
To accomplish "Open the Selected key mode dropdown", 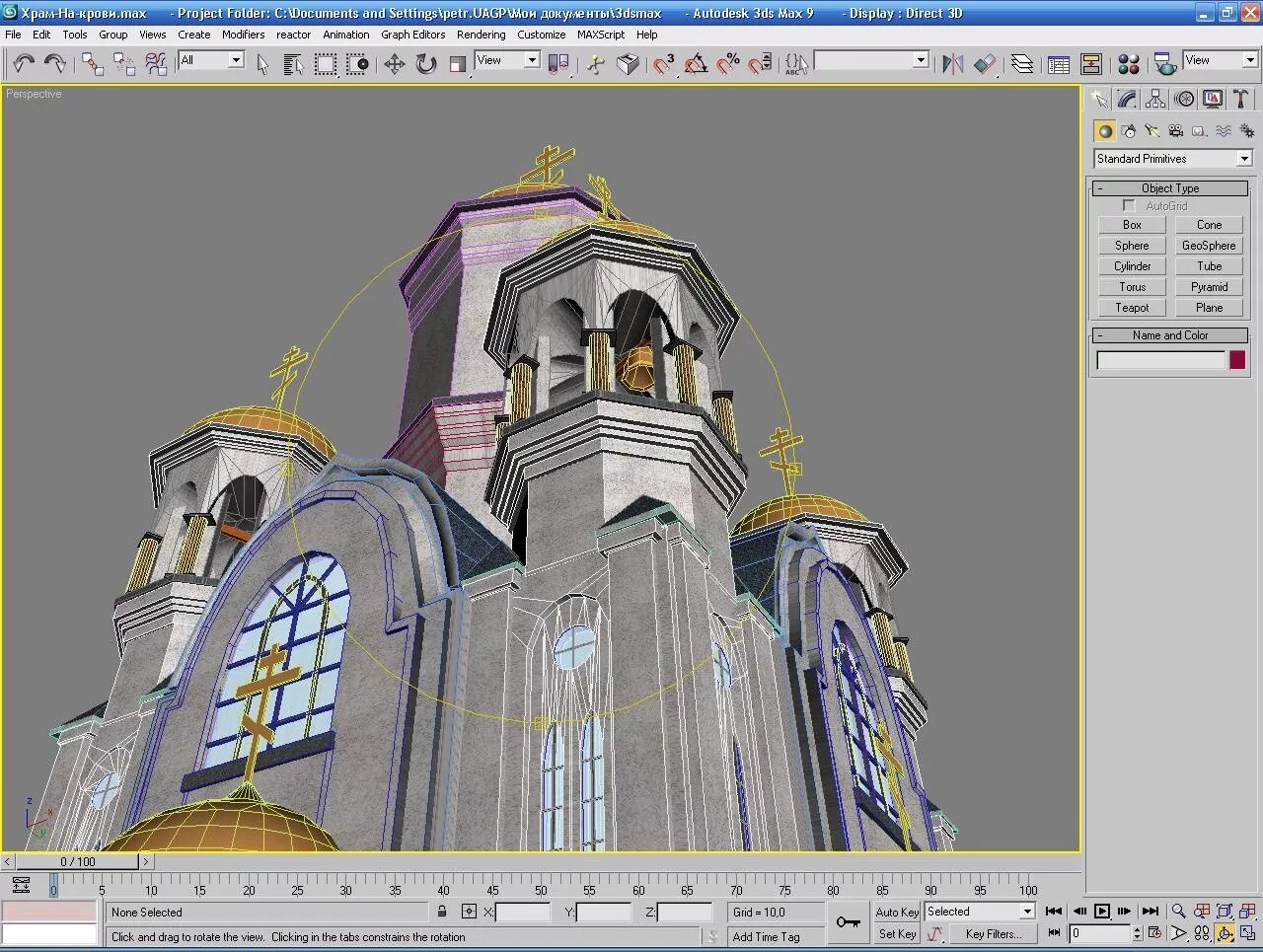I will 979,912.
